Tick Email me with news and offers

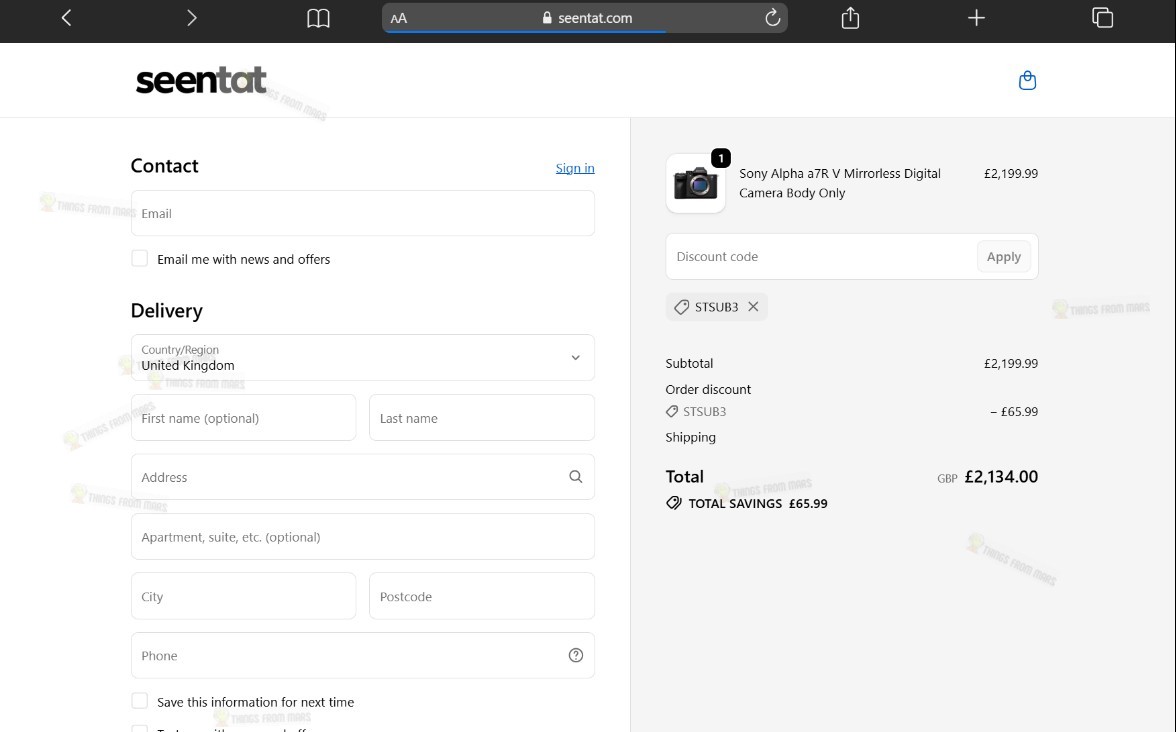(140, 258)
